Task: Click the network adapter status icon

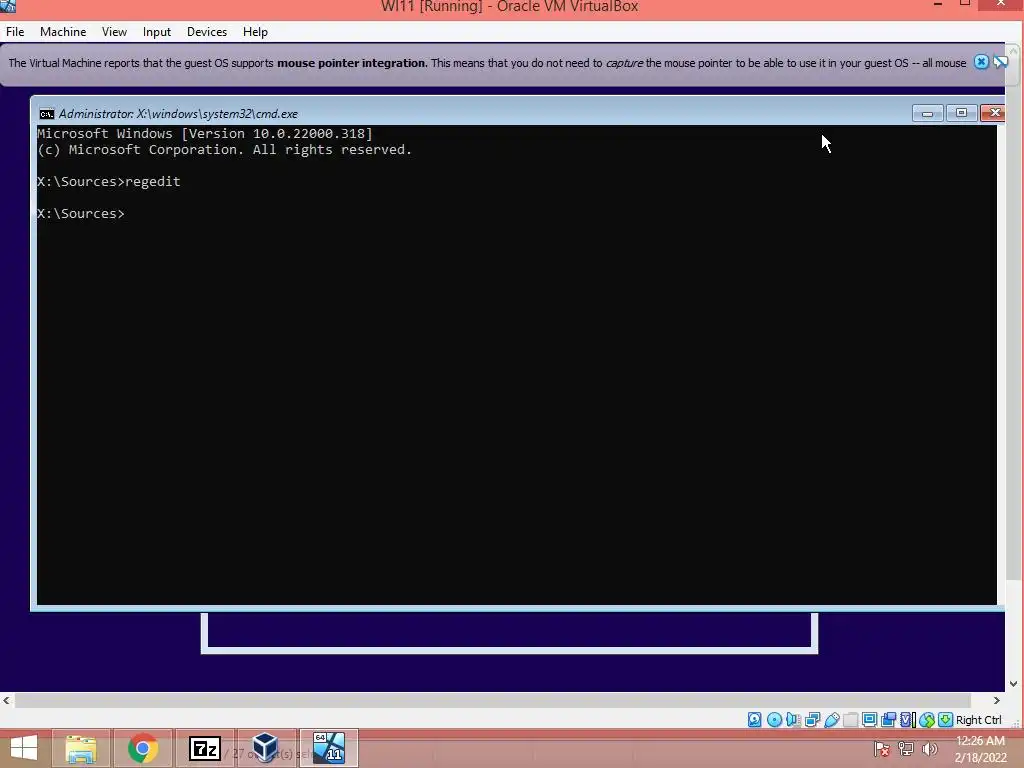Action: coord(812,720)
